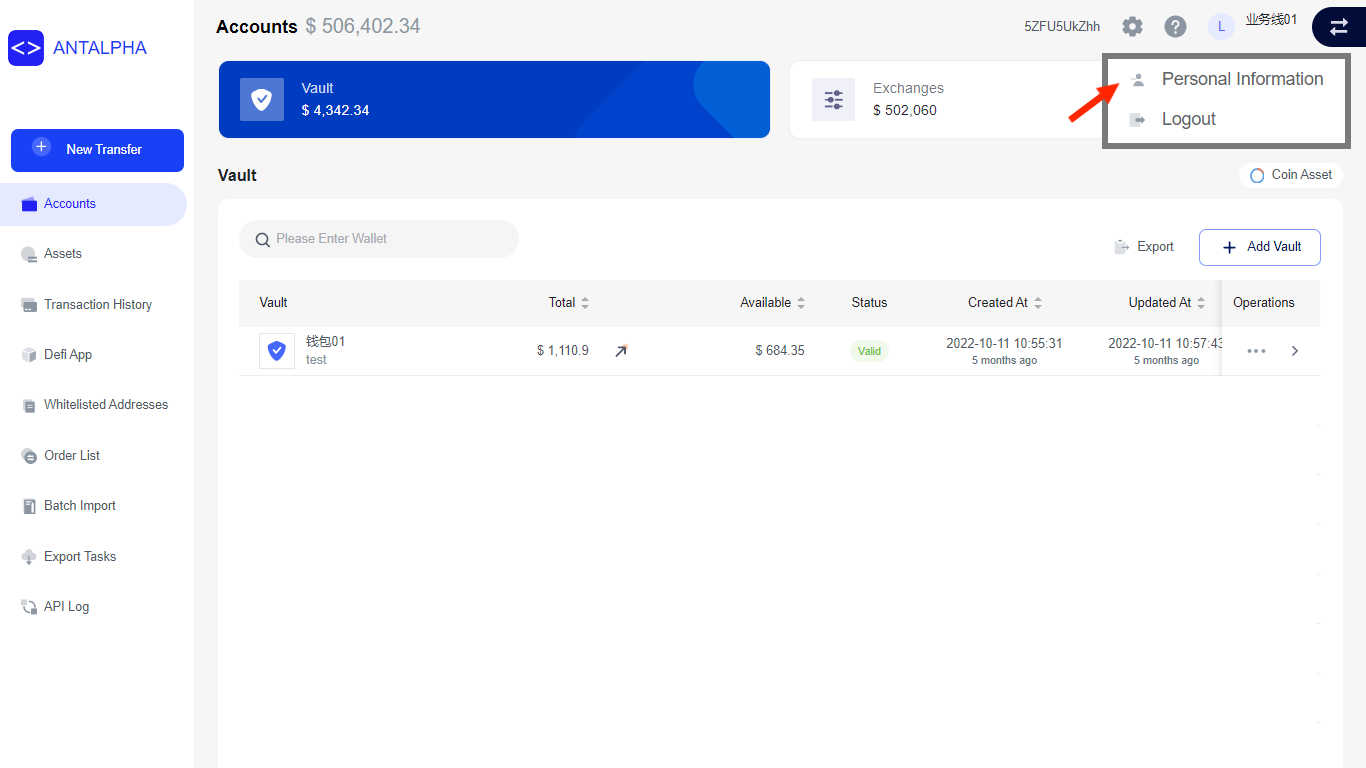
Task: Expand the vault row operations chevron
Action: [x=1294, y=351]
